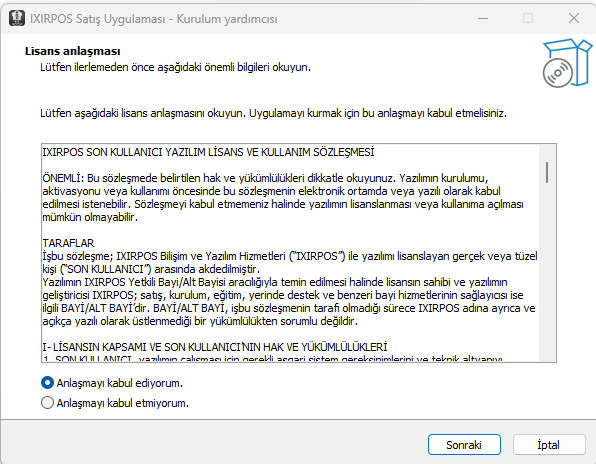Click the installer box-and-disc icon
Screen dimensions: 596x464
pyautogui.click(x=567, y=63)
